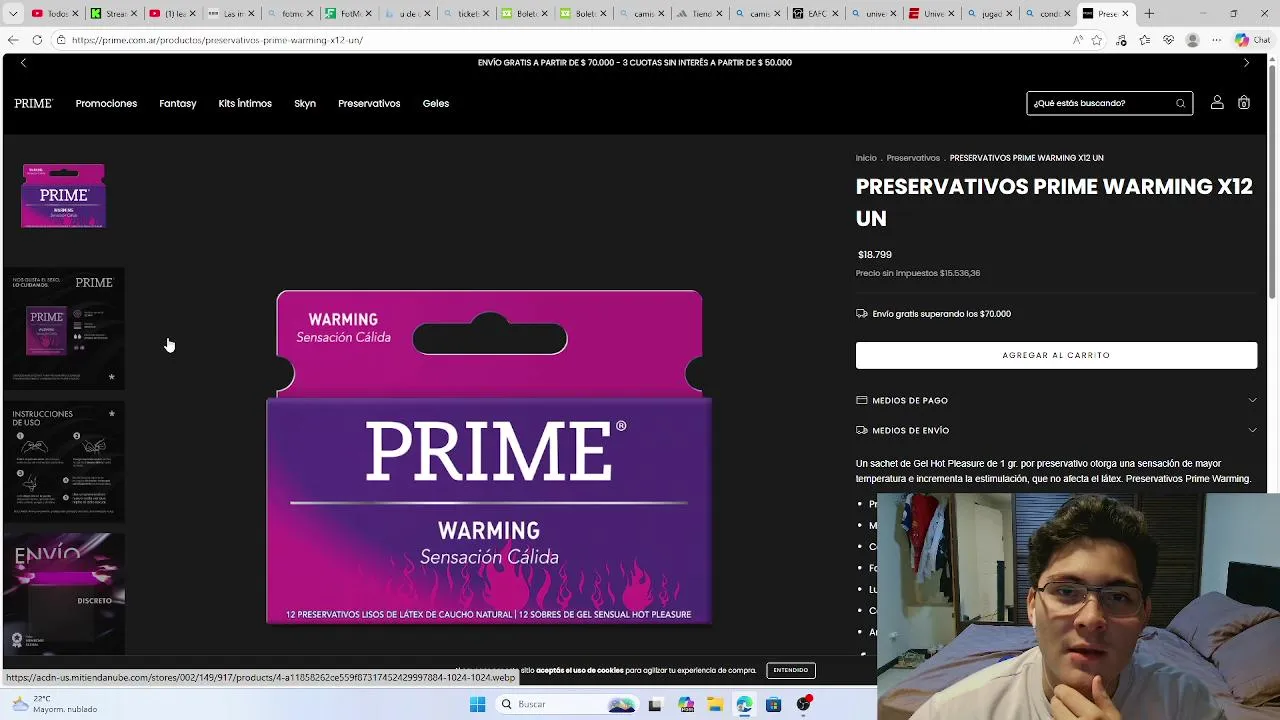This screenshot has width=1280, height=720.
Task: Show next announcement with right arrow
Action: (1246, 62)
